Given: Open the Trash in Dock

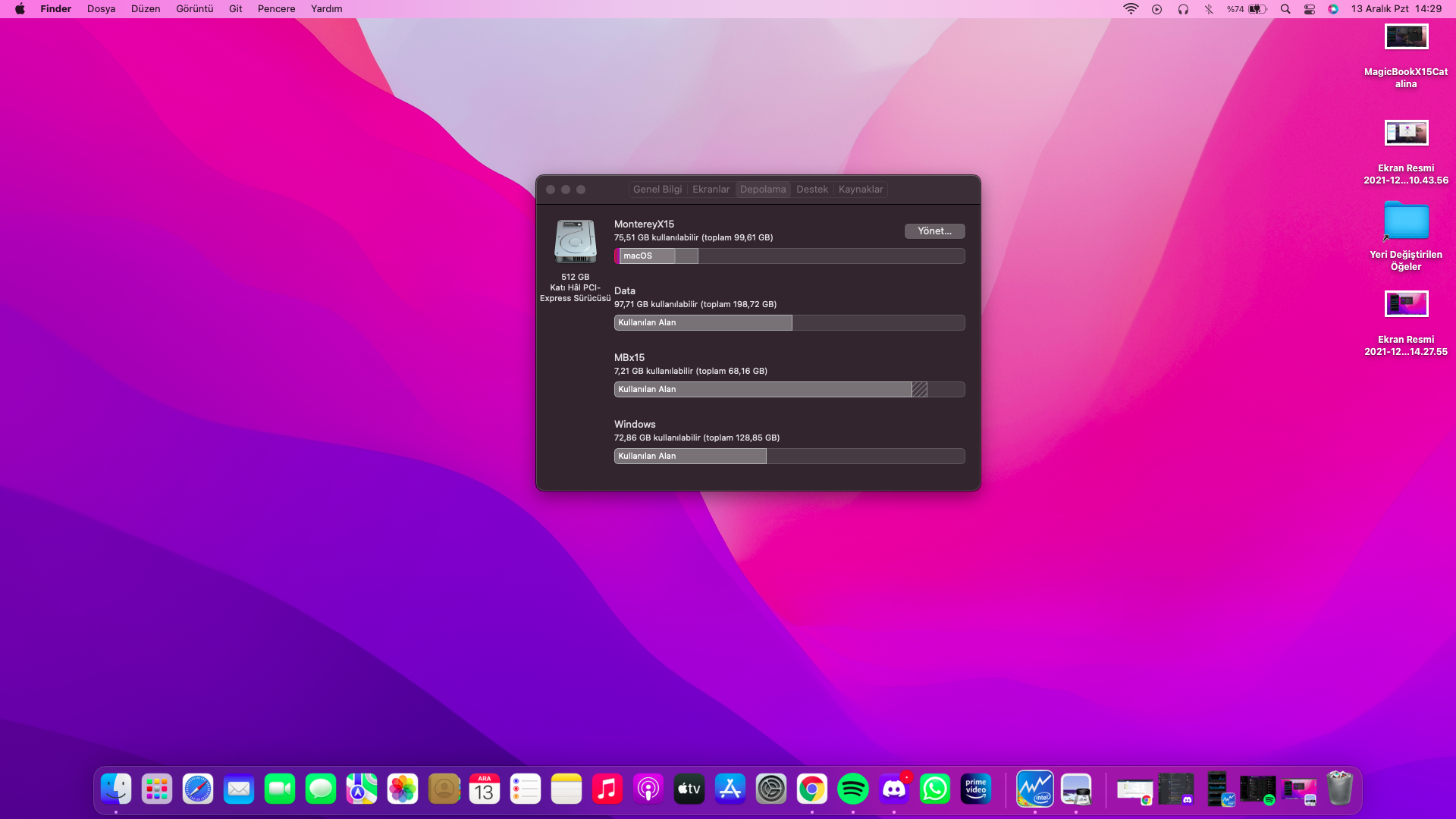Looking at the screenshot, I should point(1339,789).
